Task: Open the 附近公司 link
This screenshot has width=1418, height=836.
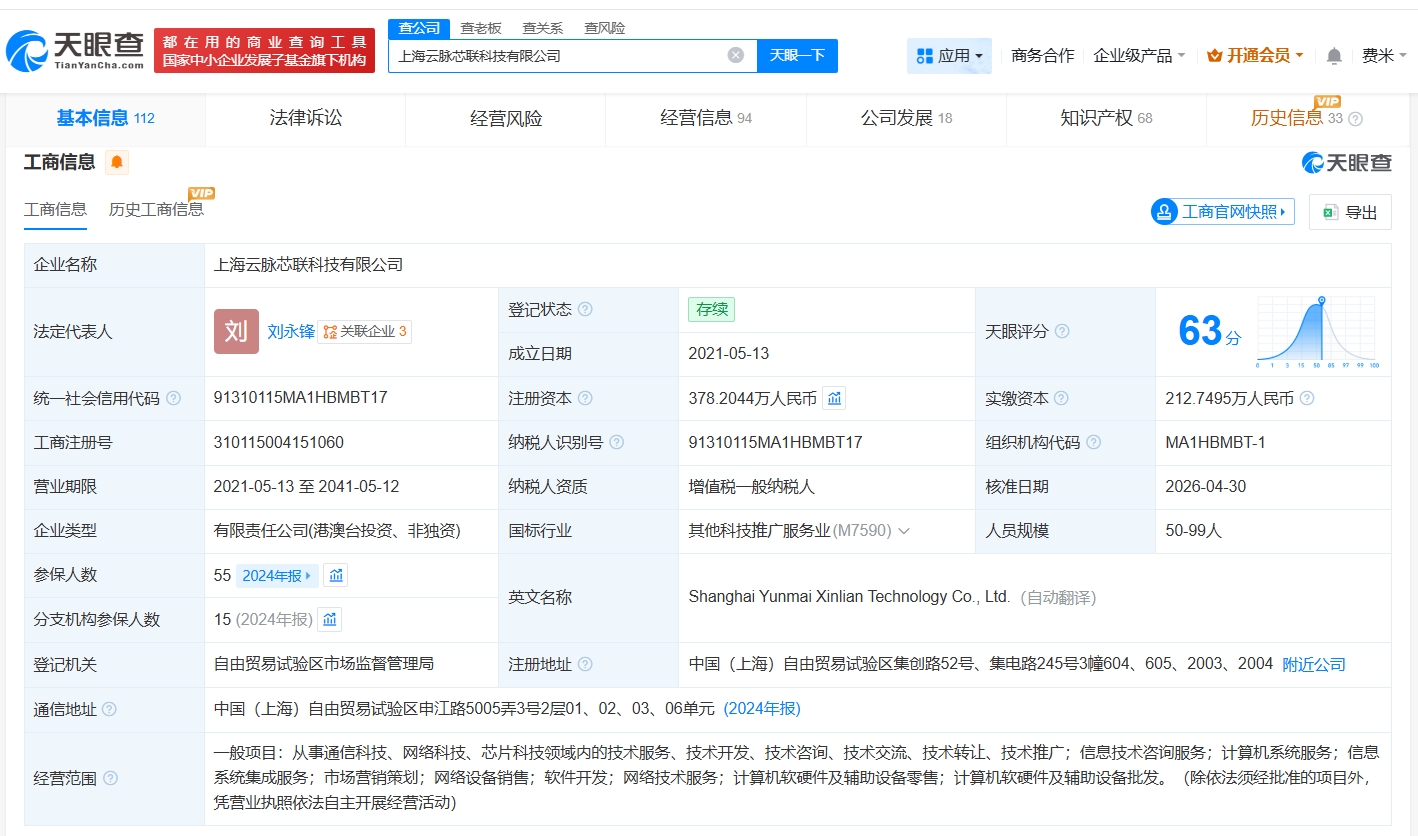Action: pyautogui.click(x=1314, y=664)
